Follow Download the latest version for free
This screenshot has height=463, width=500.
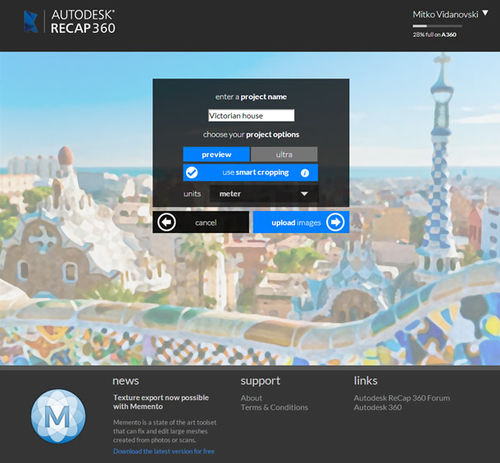[164, 451]
